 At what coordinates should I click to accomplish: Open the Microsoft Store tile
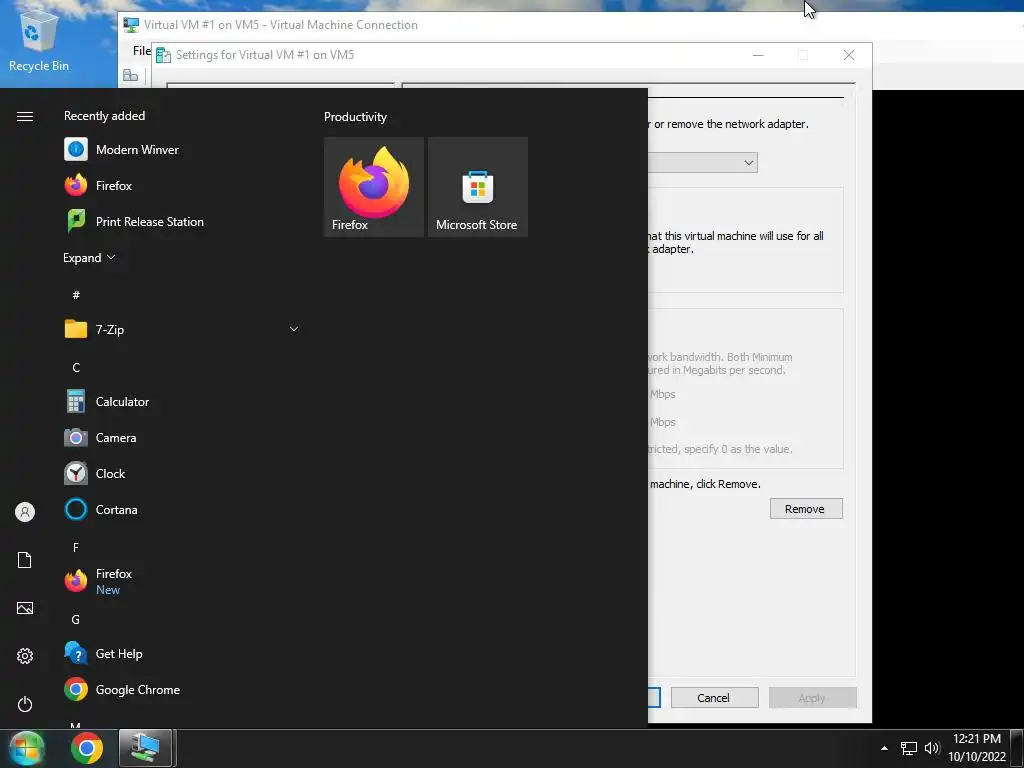pos(477,187)
